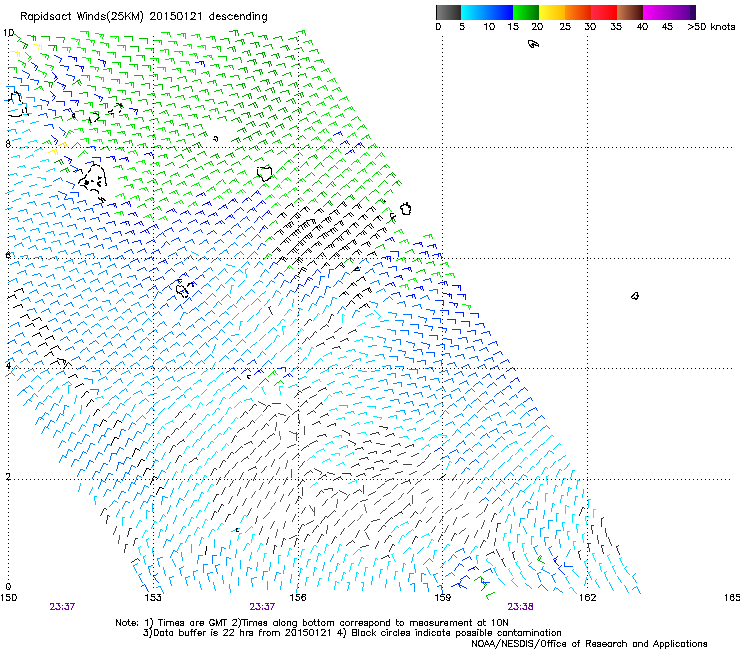Click the longitude label "159"

click(x=443, y=598)
